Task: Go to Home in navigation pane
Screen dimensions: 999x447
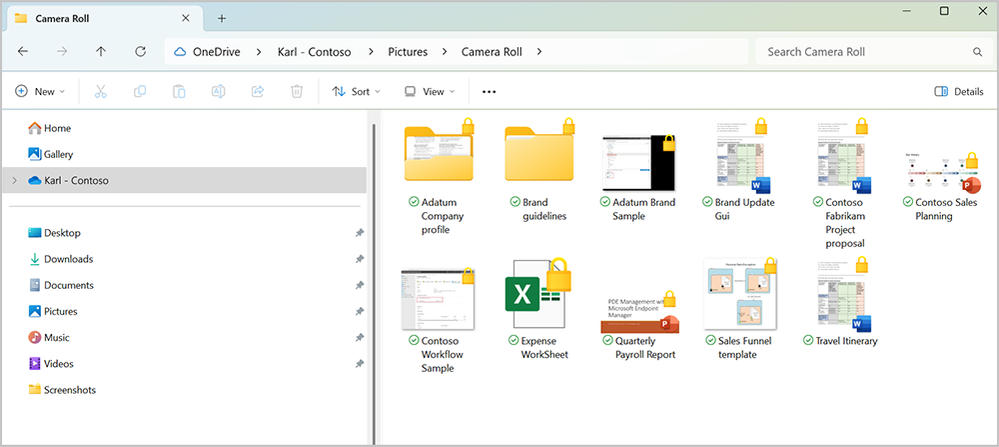Action: click(x=50, y=129)
